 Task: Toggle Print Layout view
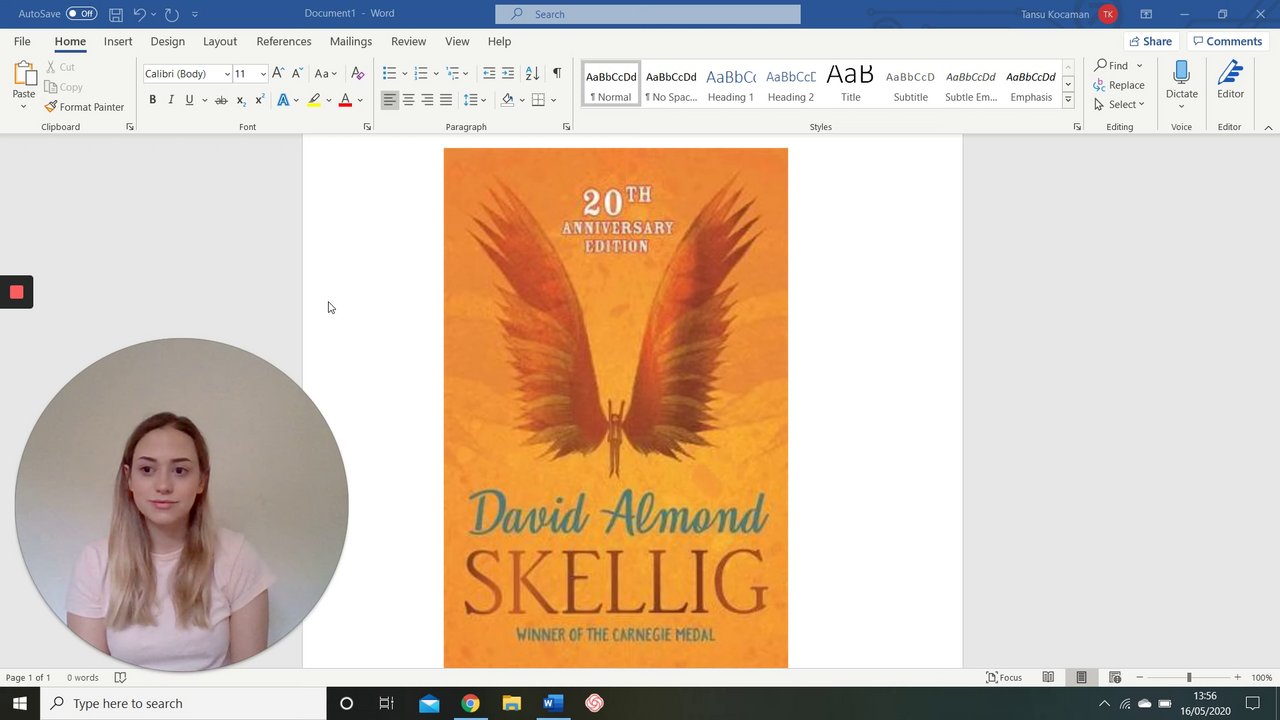tap(1081, 677)
